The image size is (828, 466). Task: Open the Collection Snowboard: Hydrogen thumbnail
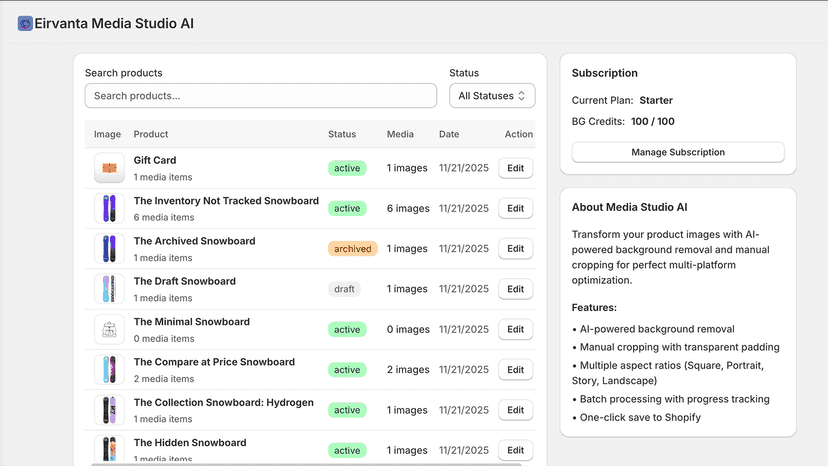click(x=109, y=410)
